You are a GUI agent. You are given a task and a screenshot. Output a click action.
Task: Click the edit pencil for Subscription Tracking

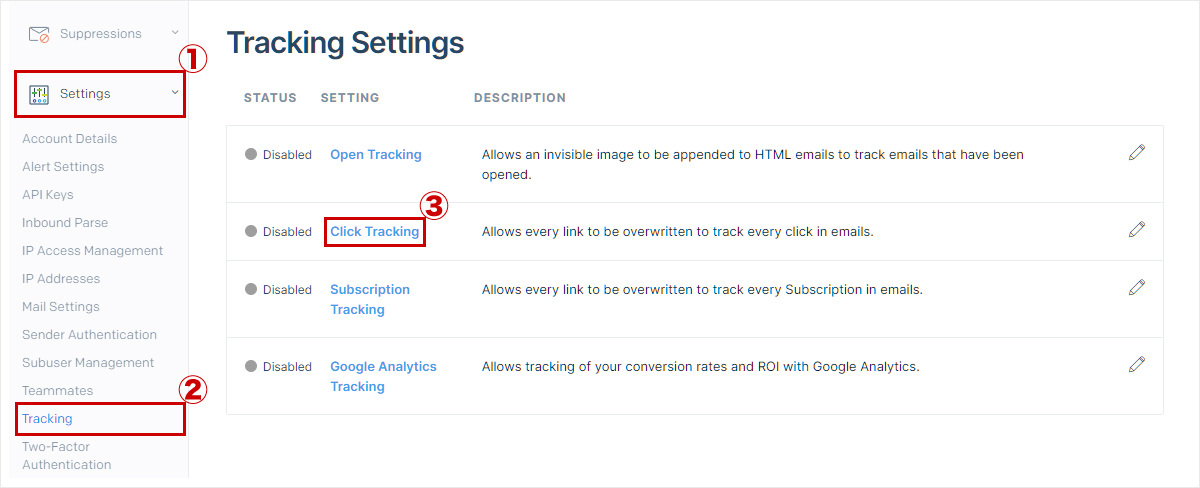point(1136,287)
